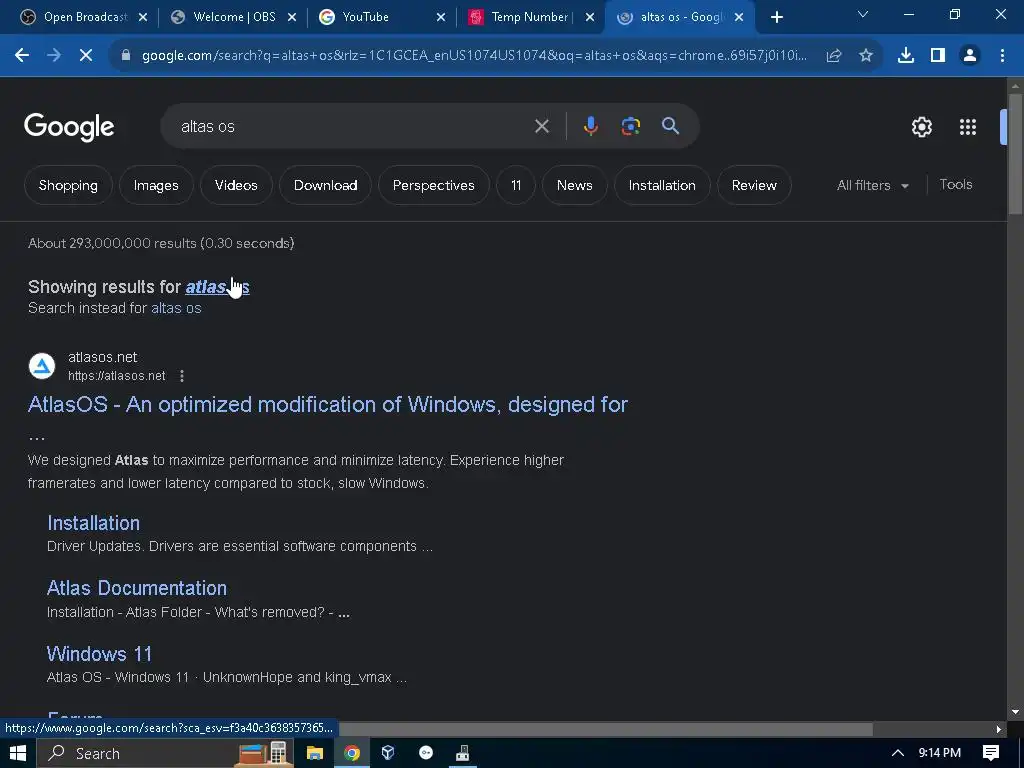Go back using the browser back arrow

tap(22, 56)
